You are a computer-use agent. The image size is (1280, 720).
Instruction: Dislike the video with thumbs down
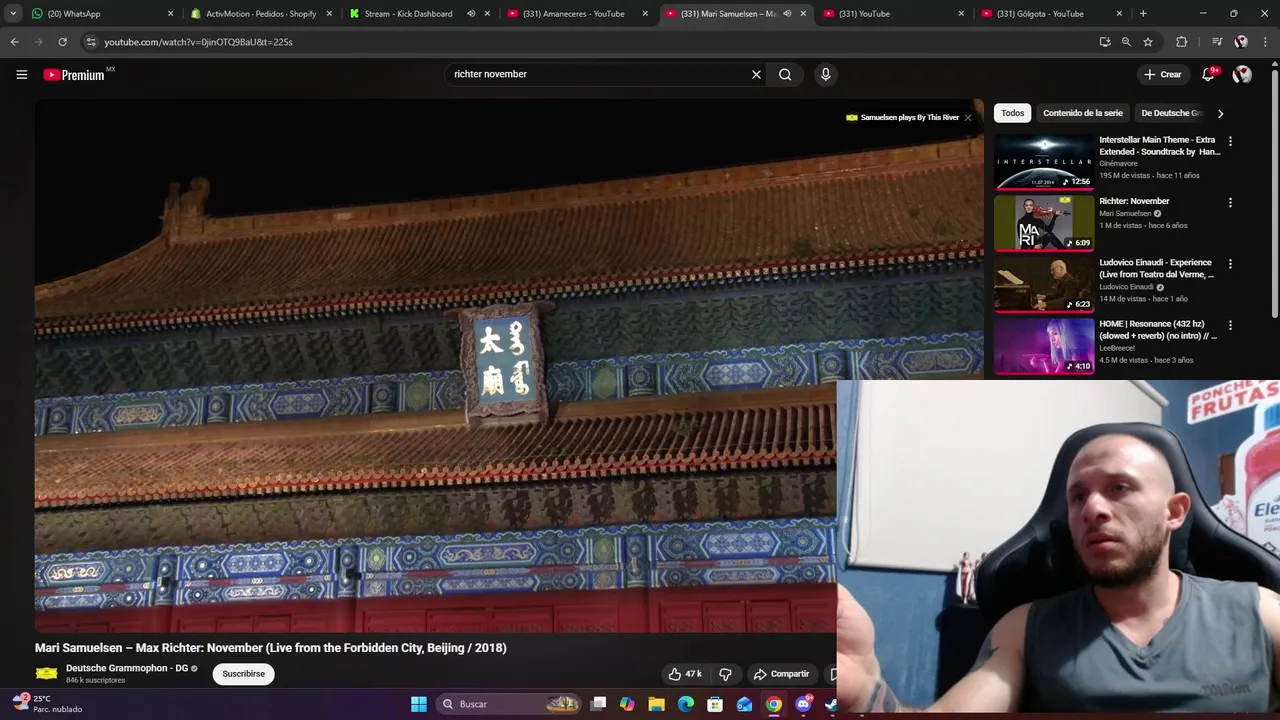tap(726, 674)
